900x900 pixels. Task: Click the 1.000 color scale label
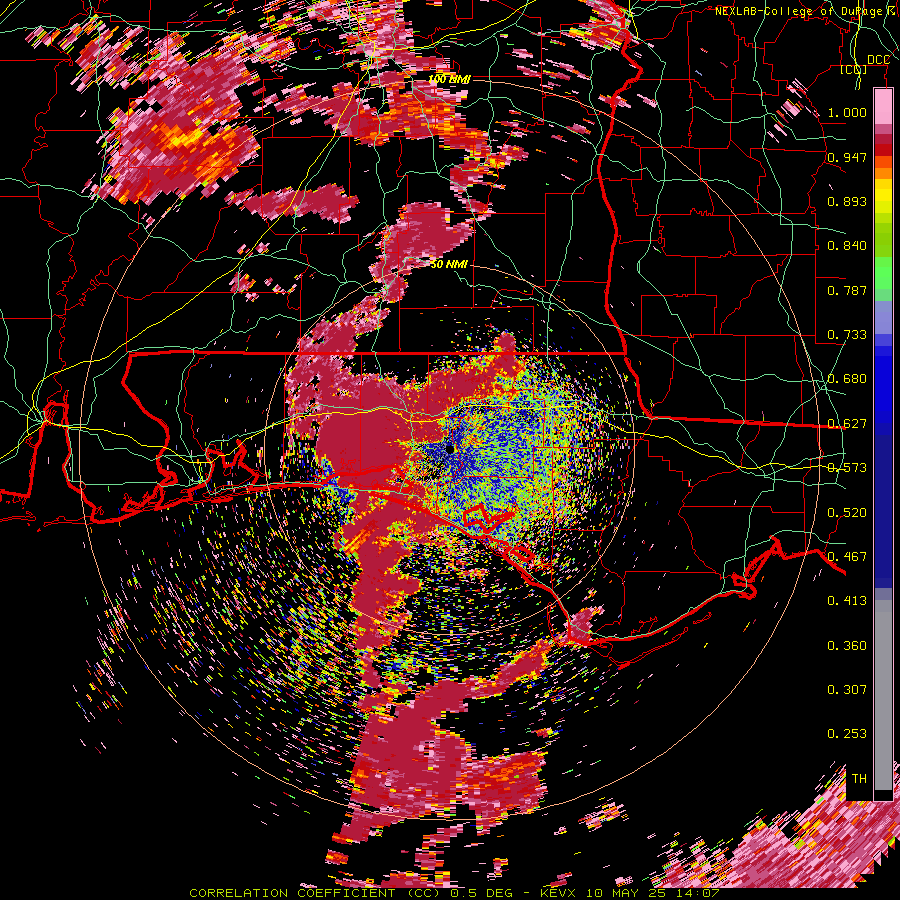point(847,112)
